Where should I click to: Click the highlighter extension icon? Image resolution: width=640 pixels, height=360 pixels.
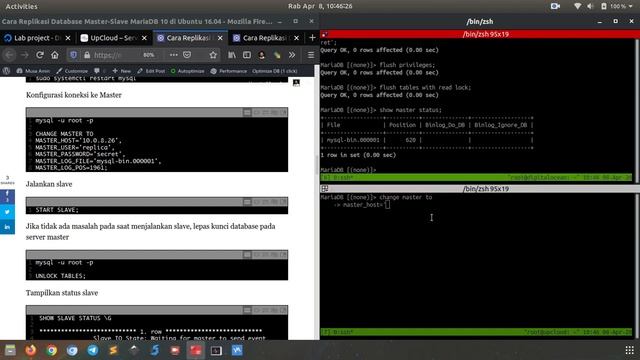pyautogui.click(x=277, y=55)
